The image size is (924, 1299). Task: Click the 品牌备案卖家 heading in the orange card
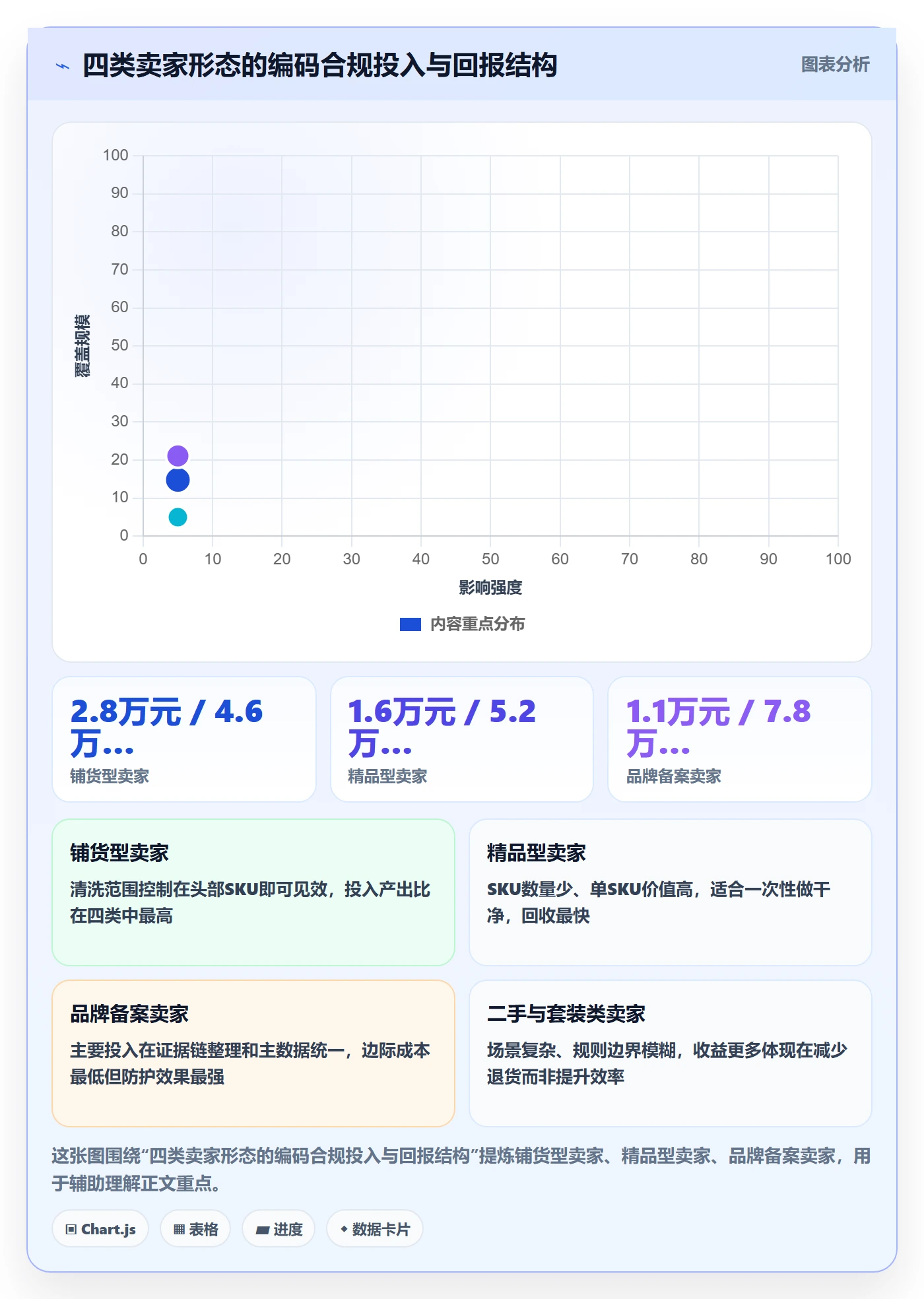[x=129, y=1014]
